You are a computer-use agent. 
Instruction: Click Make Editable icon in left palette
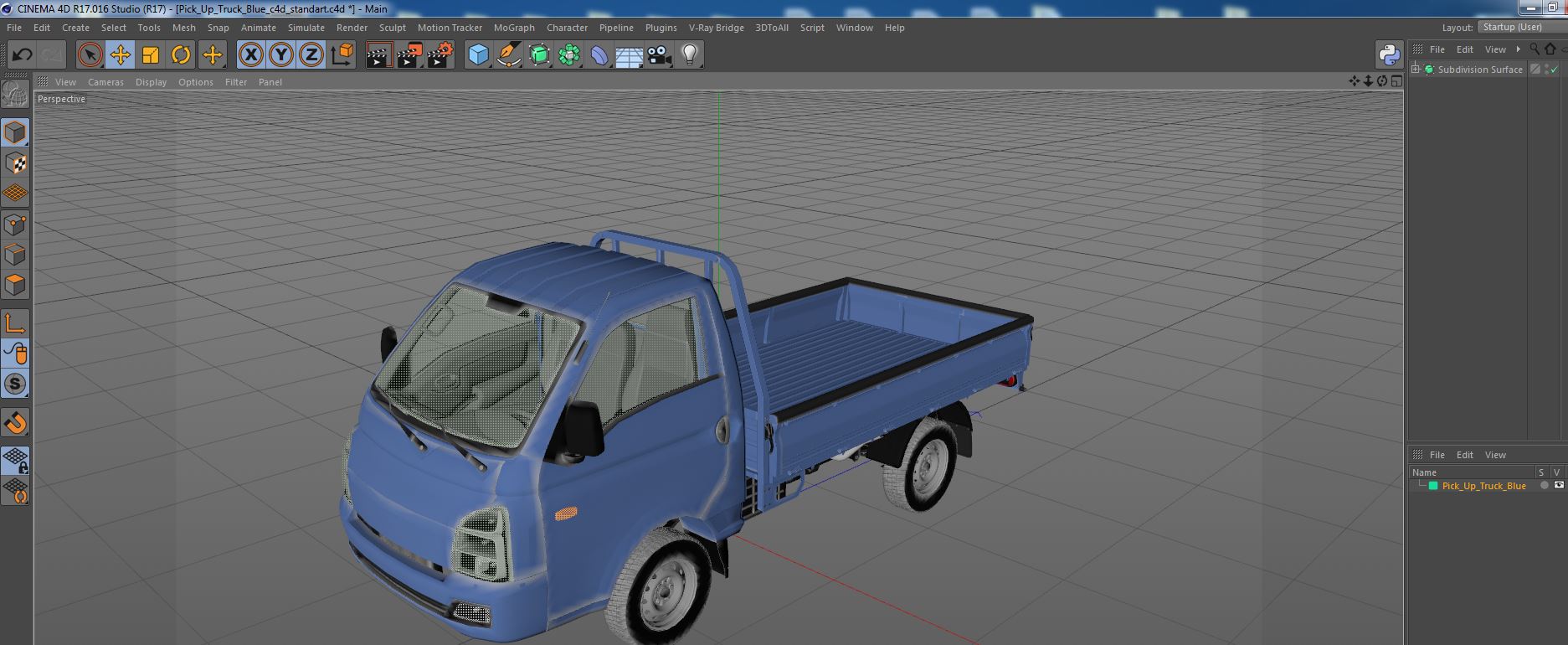tap(15, 95)
